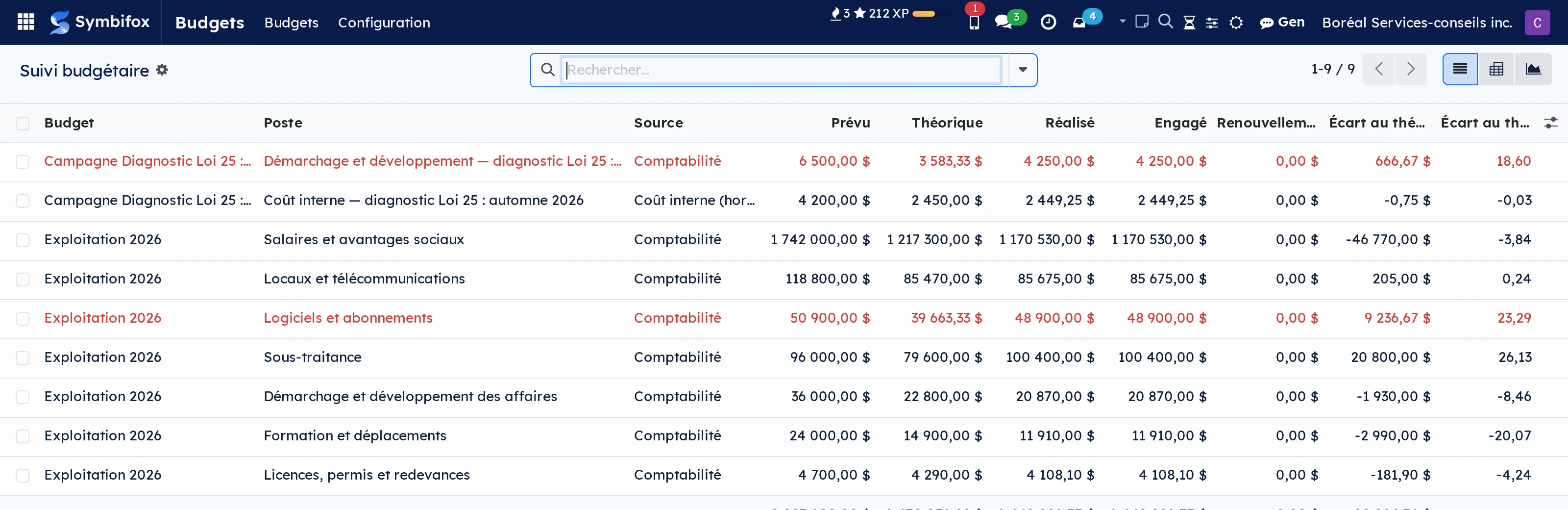Image resolution: width=1568 pixels, height=510 pixels.
Task: Click the XP star icon
Action: (x=859, y=13)
